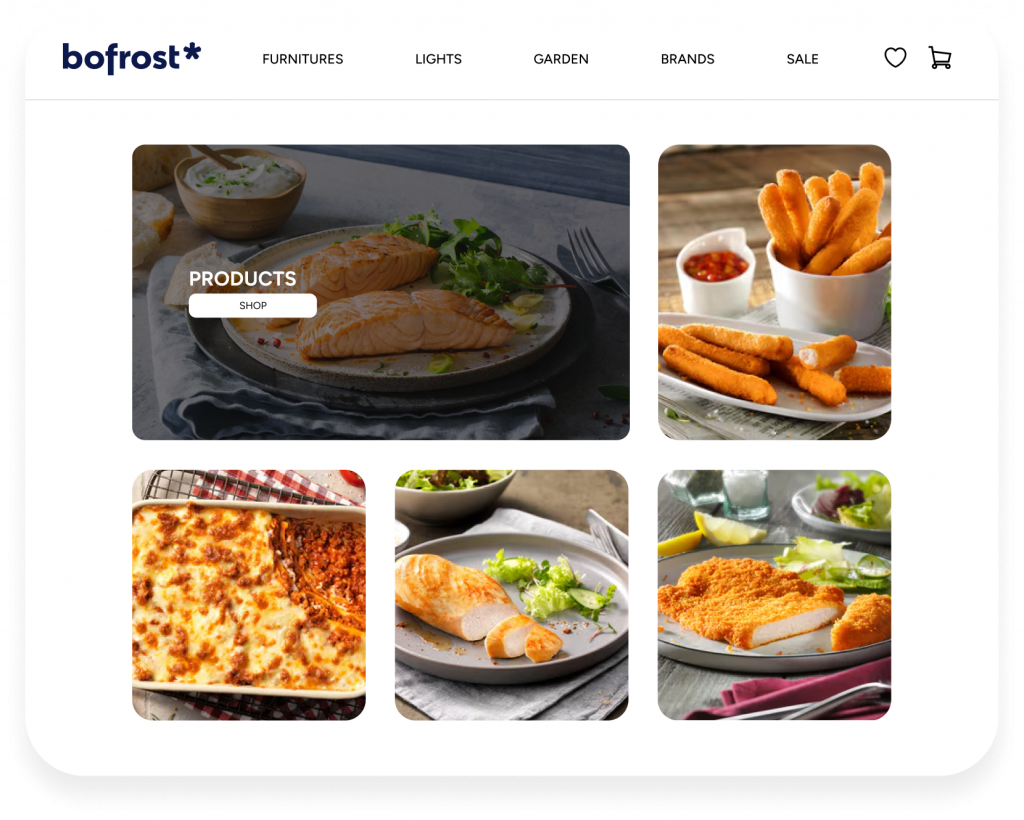
Task: Click the bofrost logo
Action: point(131,58)
